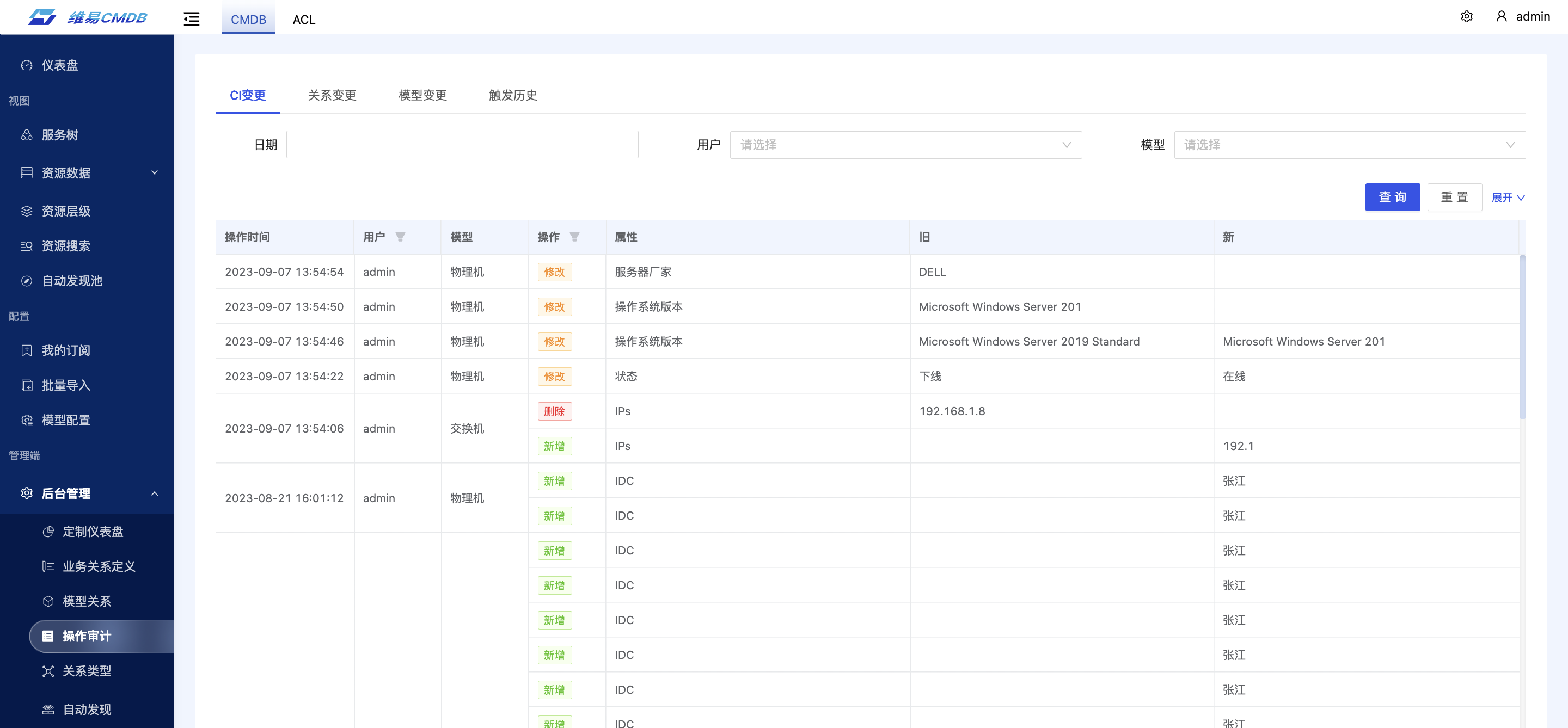Go to 自动发现池 in sidebar
The width and height of the screenshot is (1568, 728).
[x=72, y=281]
